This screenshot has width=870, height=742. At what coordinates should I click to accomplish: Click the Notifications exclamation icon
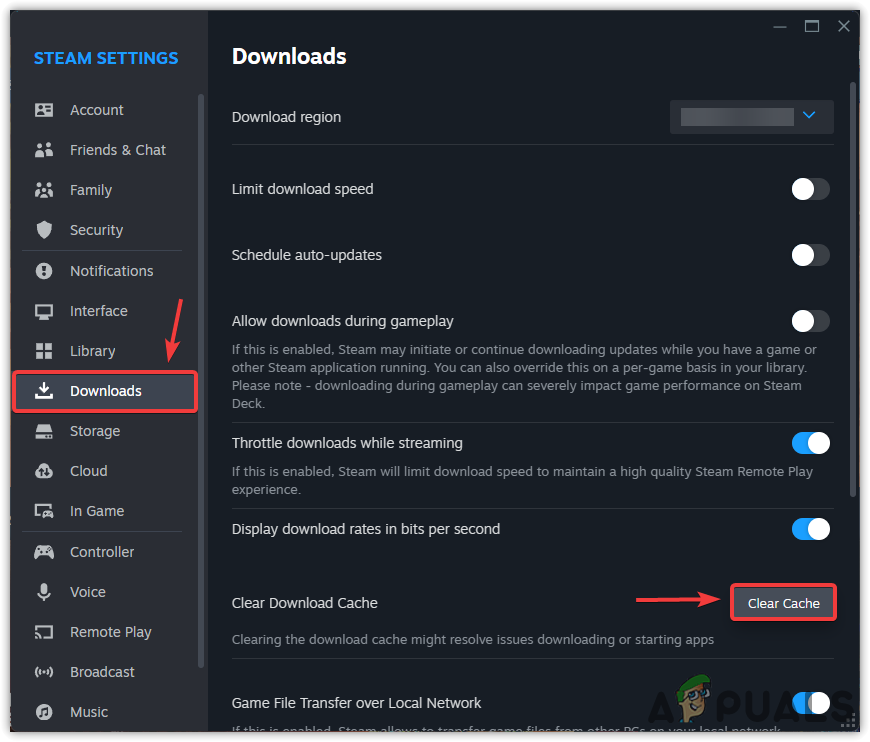(x=44, y=271)
